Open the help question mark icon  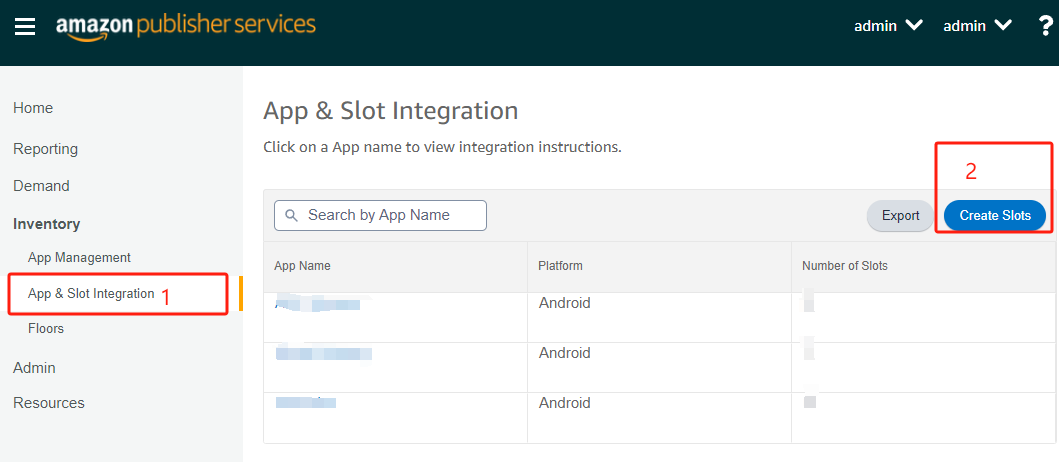(1046, 26)
